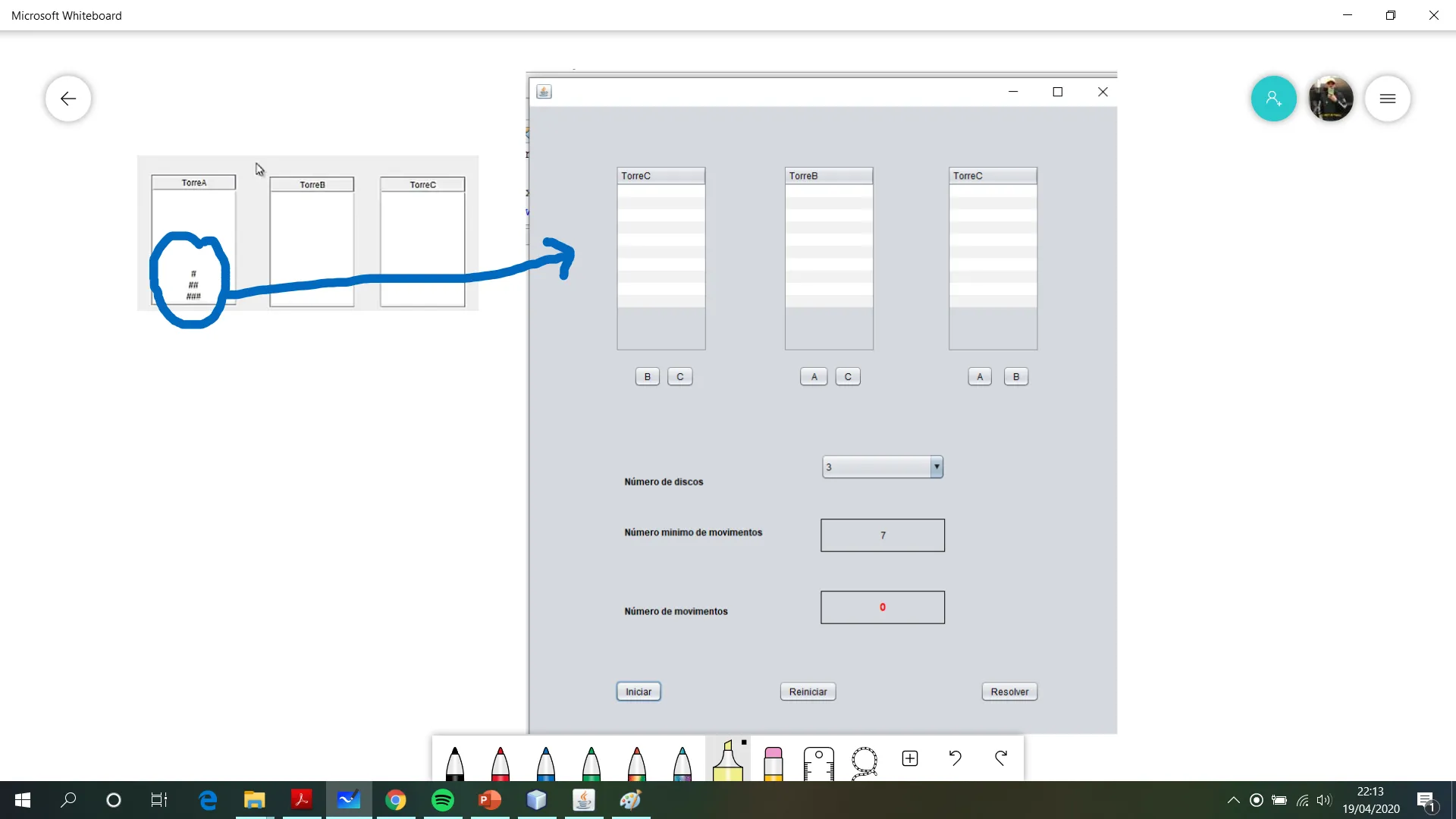
Task: Open the user profile picture
Action: tap(1331, 99)
